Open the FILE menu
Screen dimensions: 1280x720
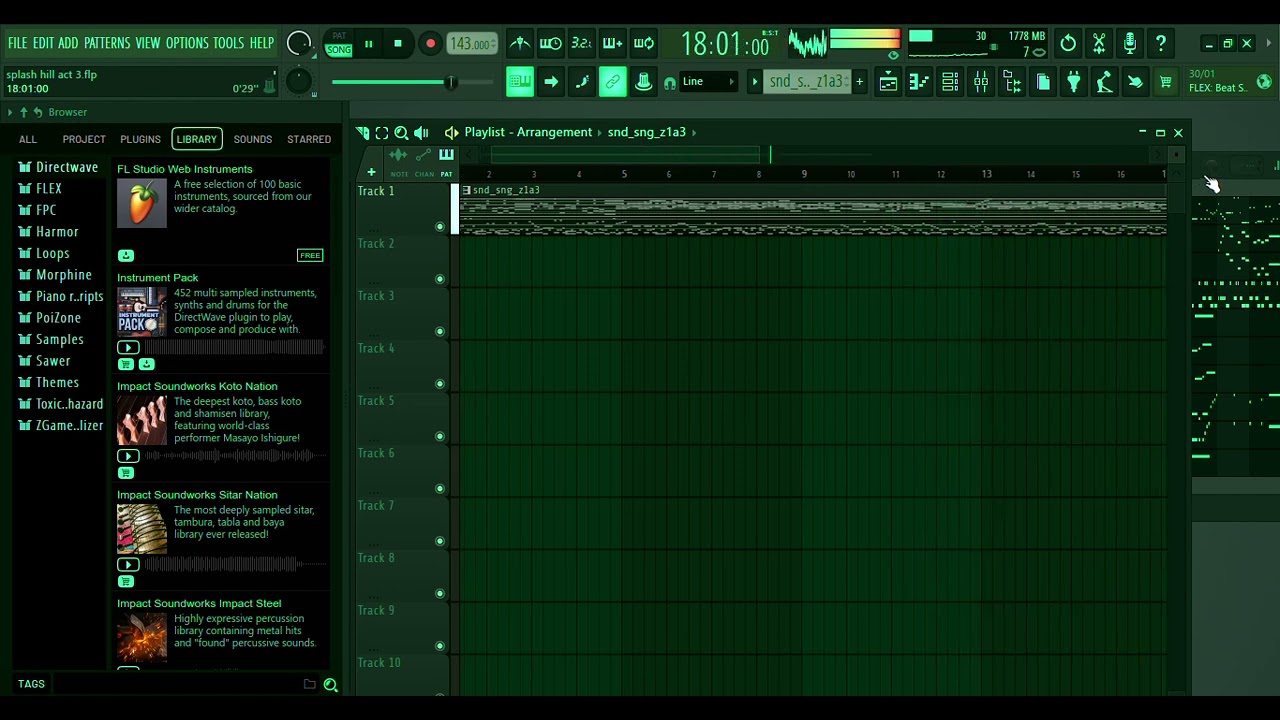pyautogui.click(x=17, y=43)
